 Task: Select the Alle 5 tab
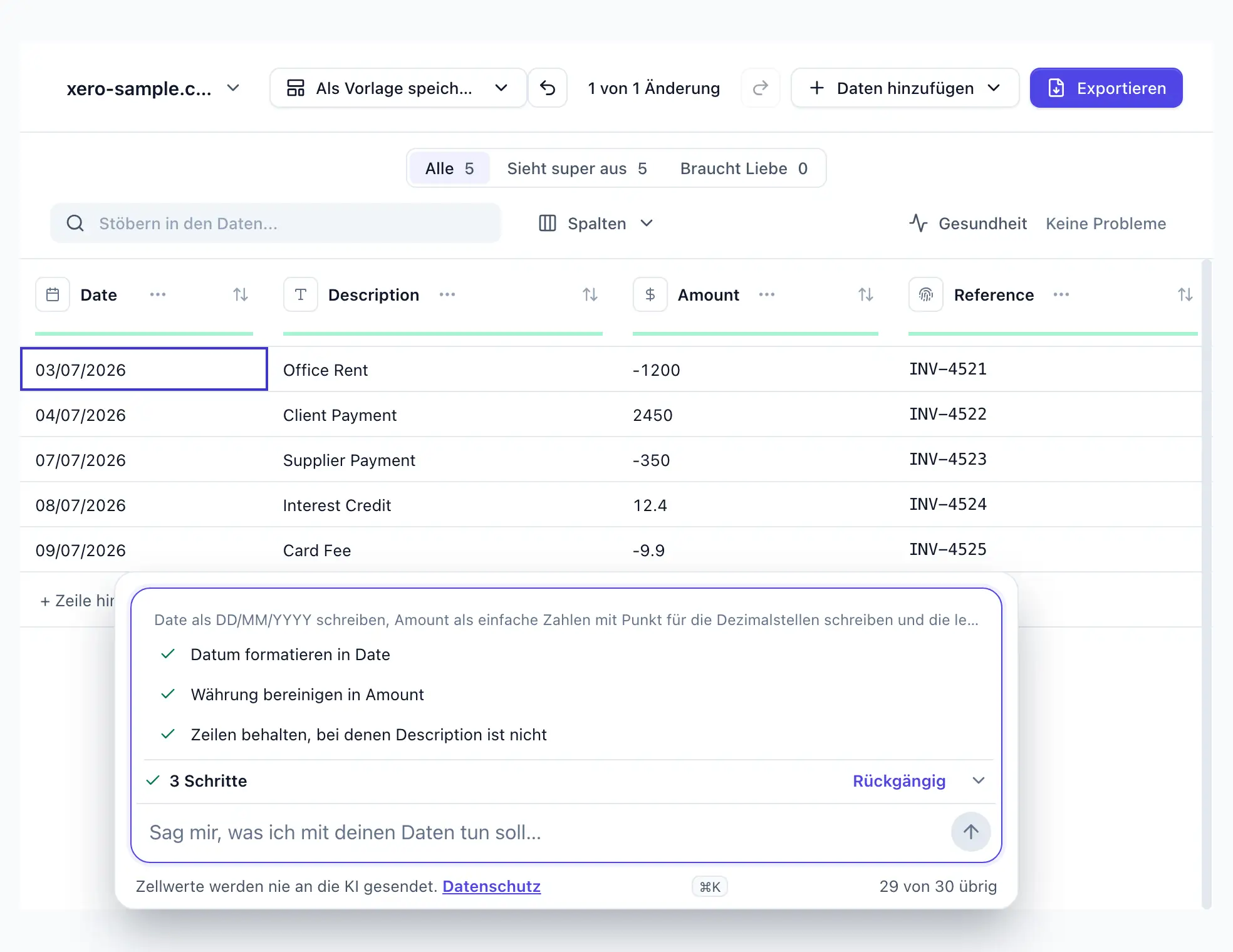coord(449,168)
